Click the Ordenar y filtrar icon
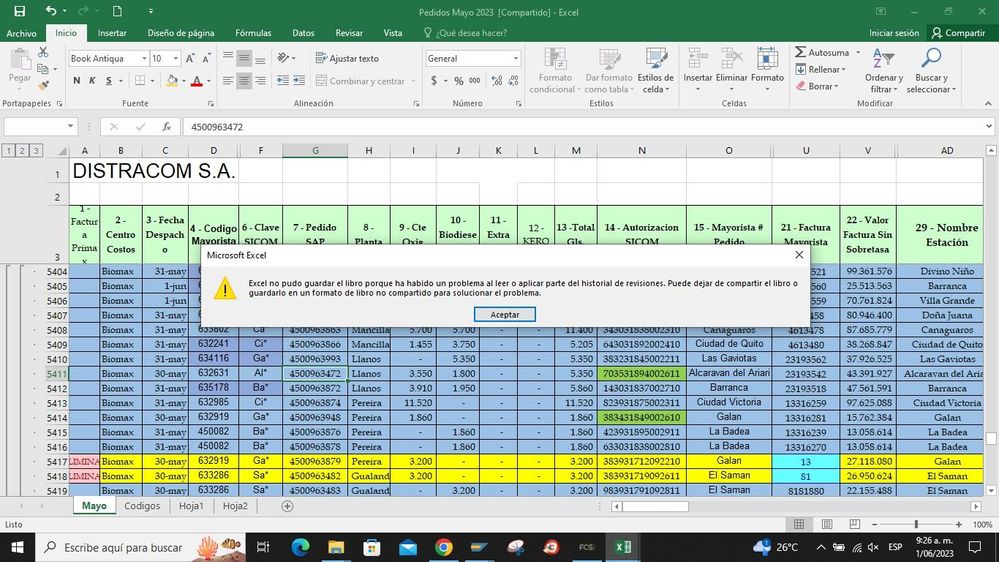The width and height of the screenshot is (999, 562). point(883,59)
